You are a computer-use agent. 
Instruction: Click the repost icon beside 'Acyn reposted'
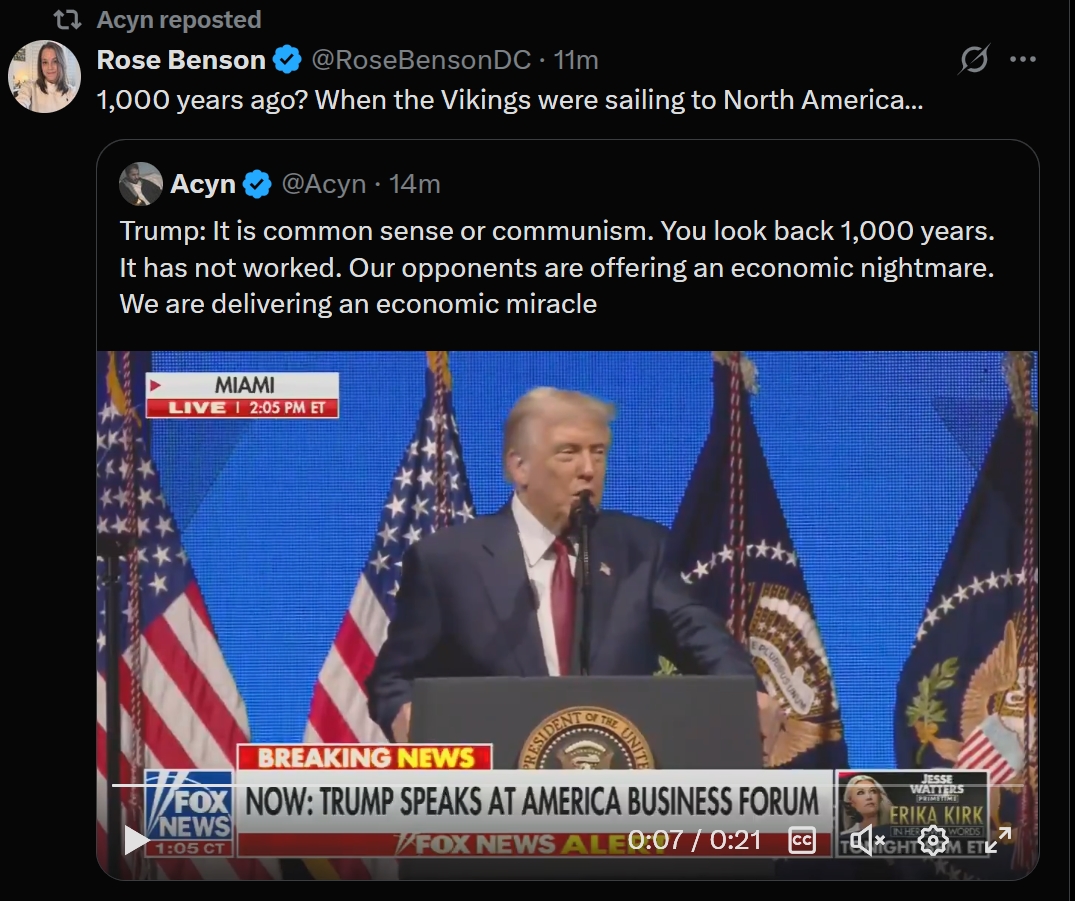point(67,20)
